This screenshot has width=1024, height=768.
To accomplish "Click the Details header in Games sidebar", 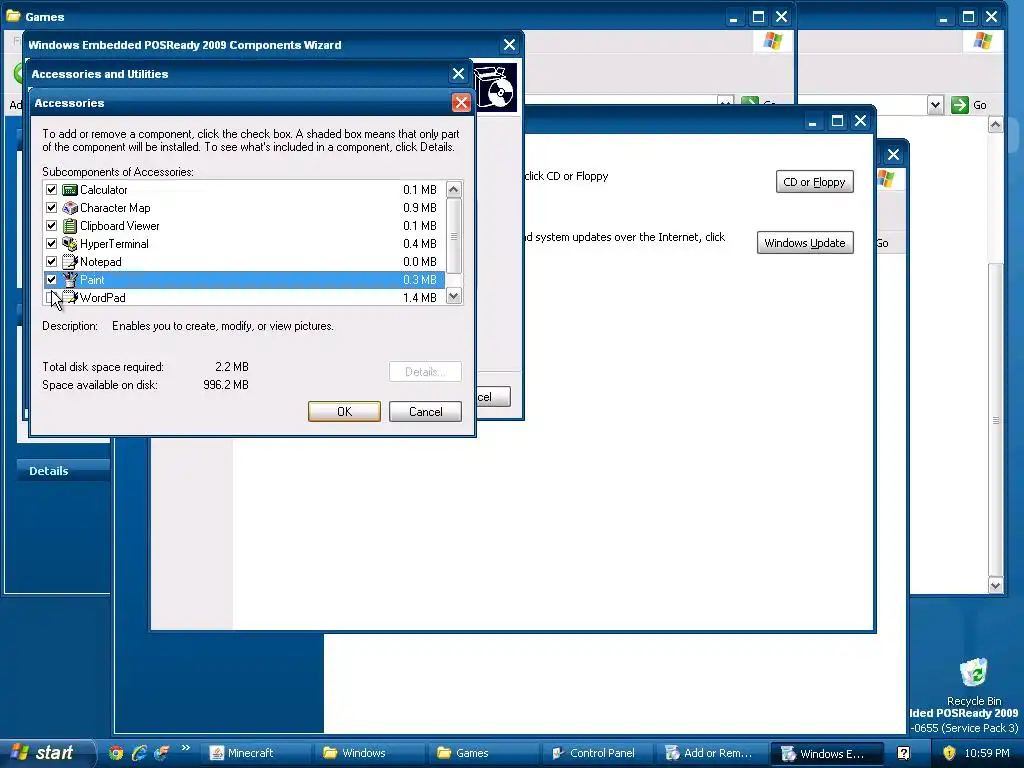I will point(63,470).
